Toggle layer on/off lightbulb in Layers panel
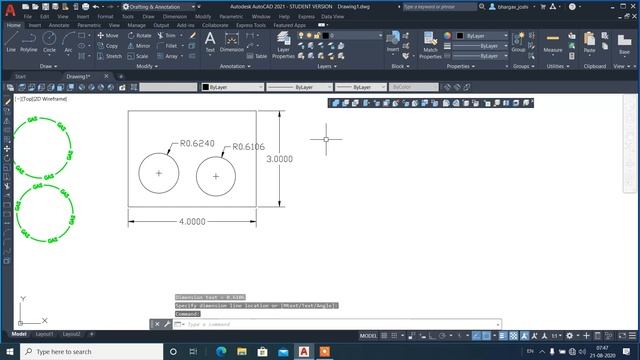The width and height of the screenshot is (640, 360). click(x=301, y=36)
